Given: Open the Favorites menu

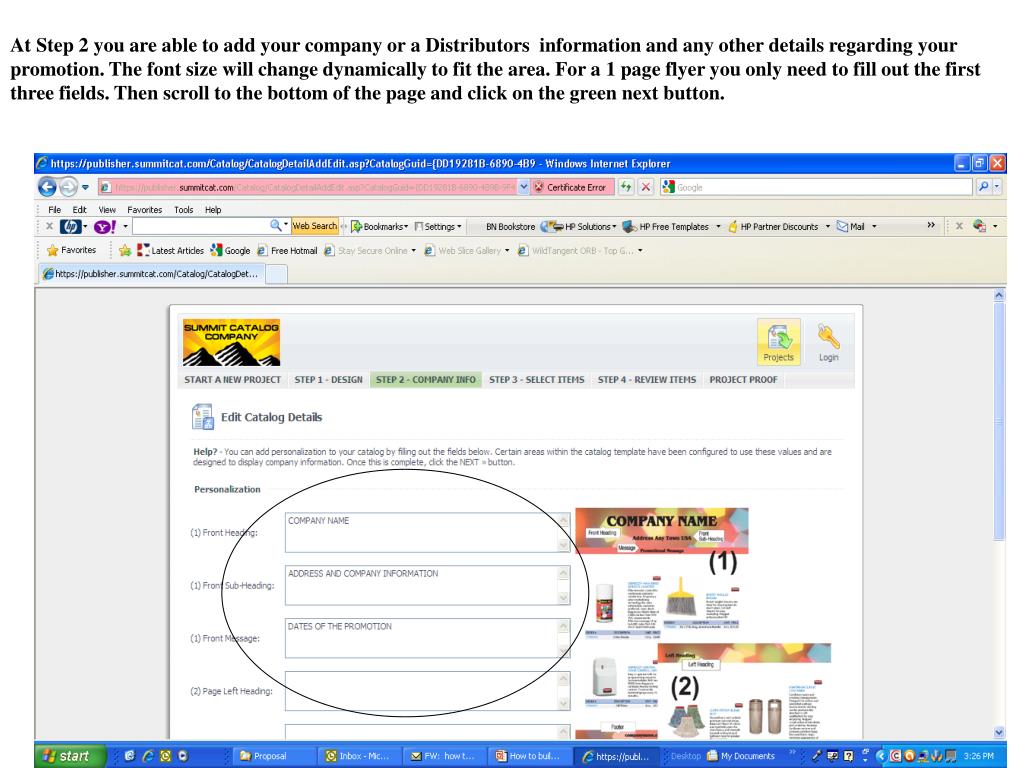Looking at the screenshot, I should (144, 210).
